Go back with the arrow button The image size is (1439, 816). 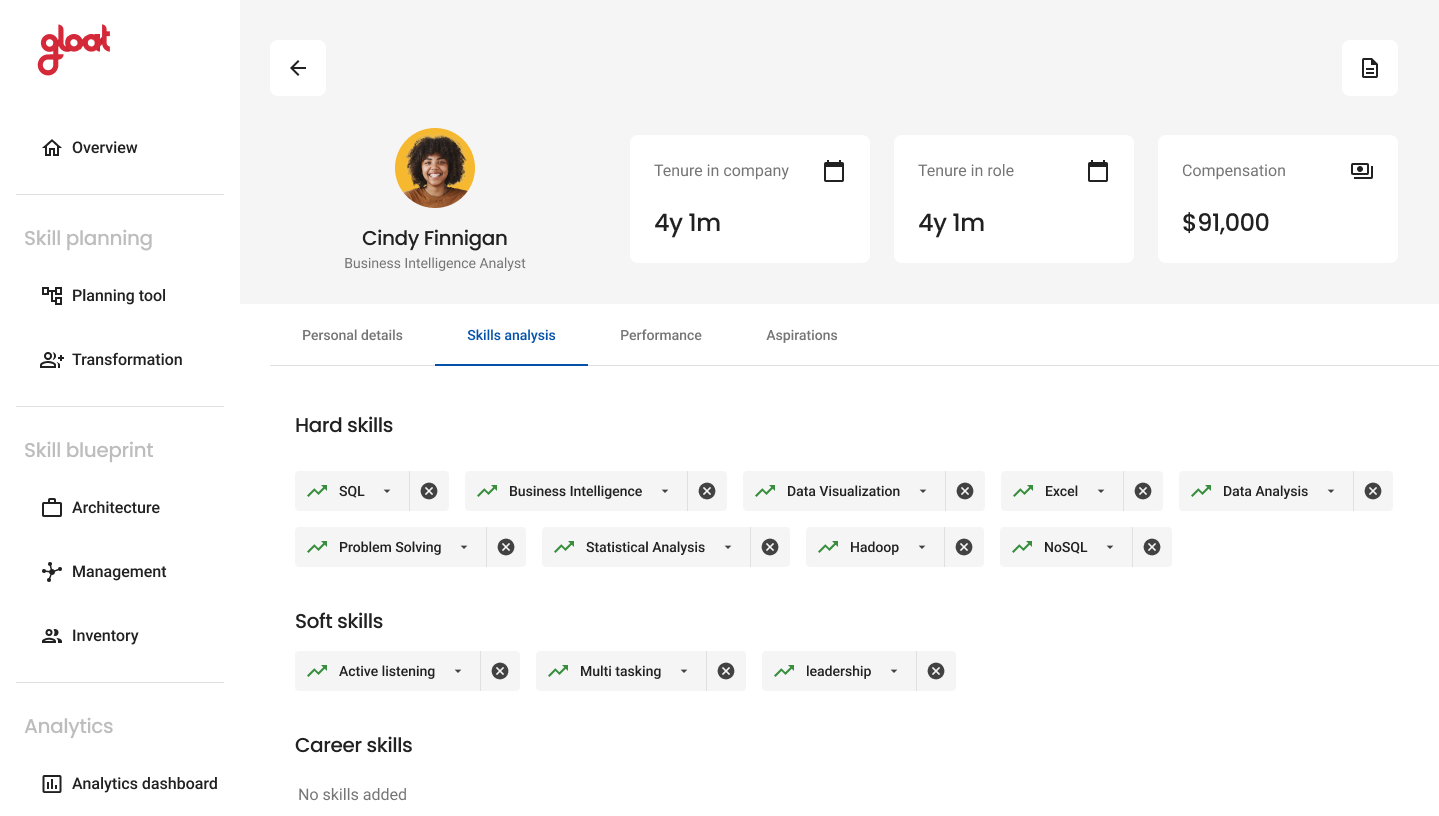[298, 68]
